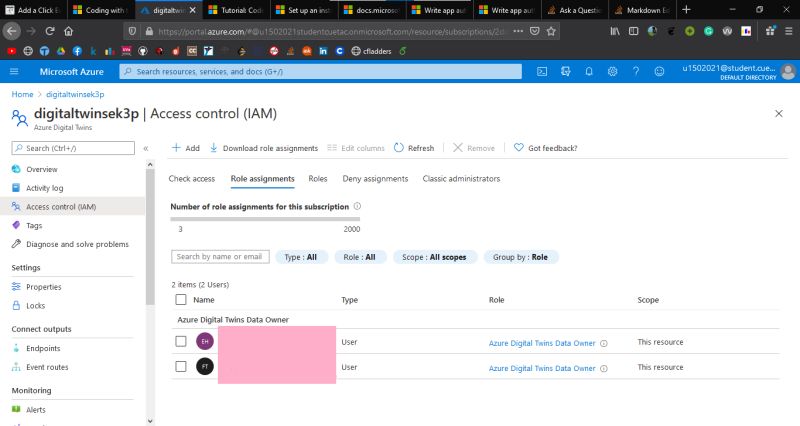Click info icon beside role in EH row
Screen dimensions: 800x426
click(x=604, y=343)
